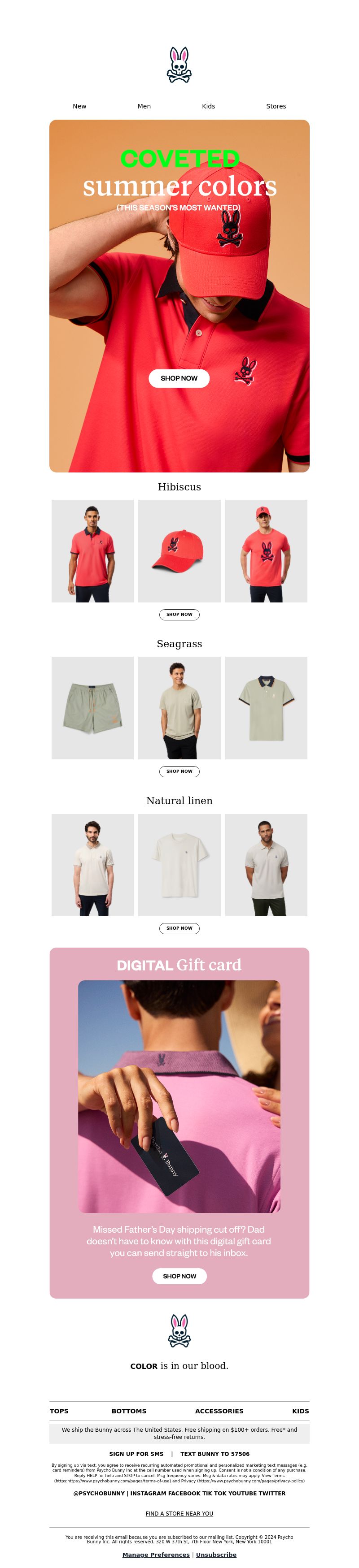Screen dimensions: 359x1568
Task: Open the New navigation link
Action: click(79, 106)
